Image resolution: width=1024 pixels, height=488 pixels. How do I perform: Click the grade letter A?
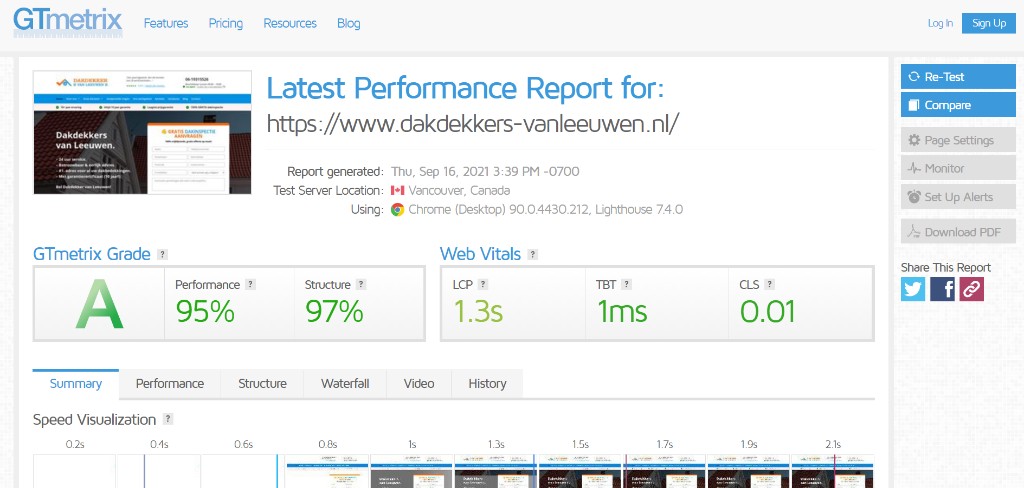(x=99, y=305)
